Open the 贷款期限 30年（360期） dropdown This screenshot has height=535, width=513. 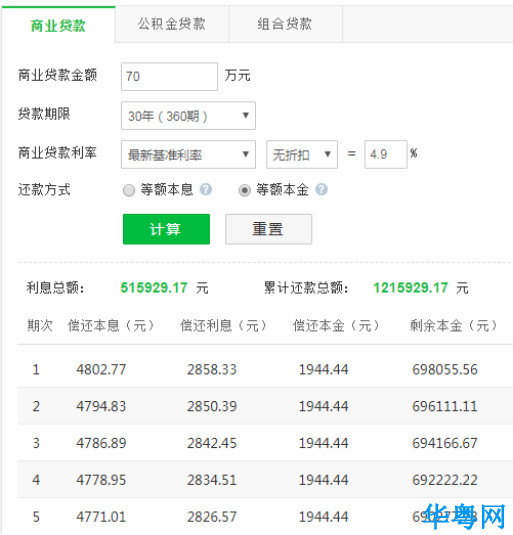click(x=188, y=116)
